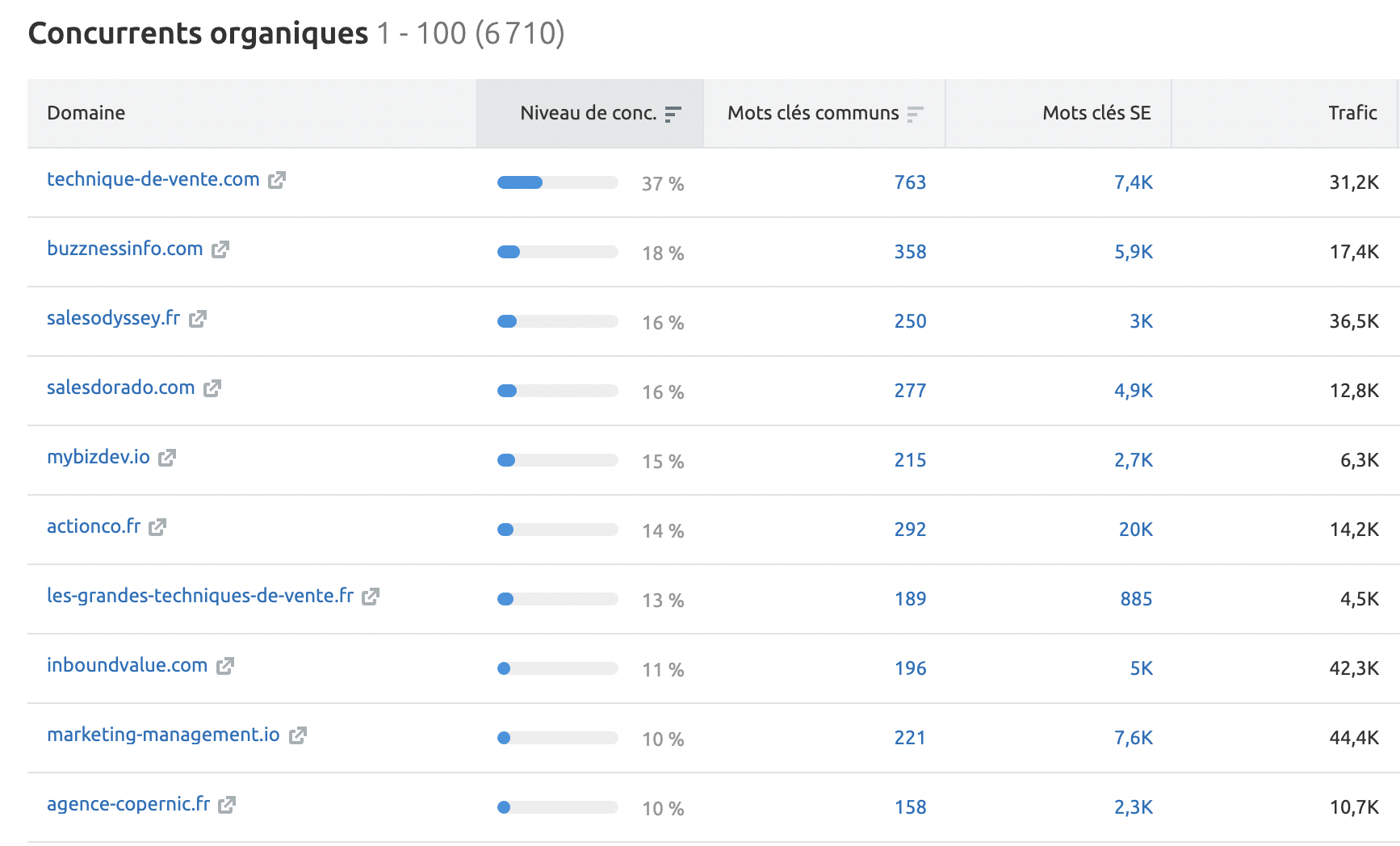Open 250 common keywords for salesodyssey.fr
Image resolution: width=1400 pixels, height=846 pixels.
coord(910,321)
